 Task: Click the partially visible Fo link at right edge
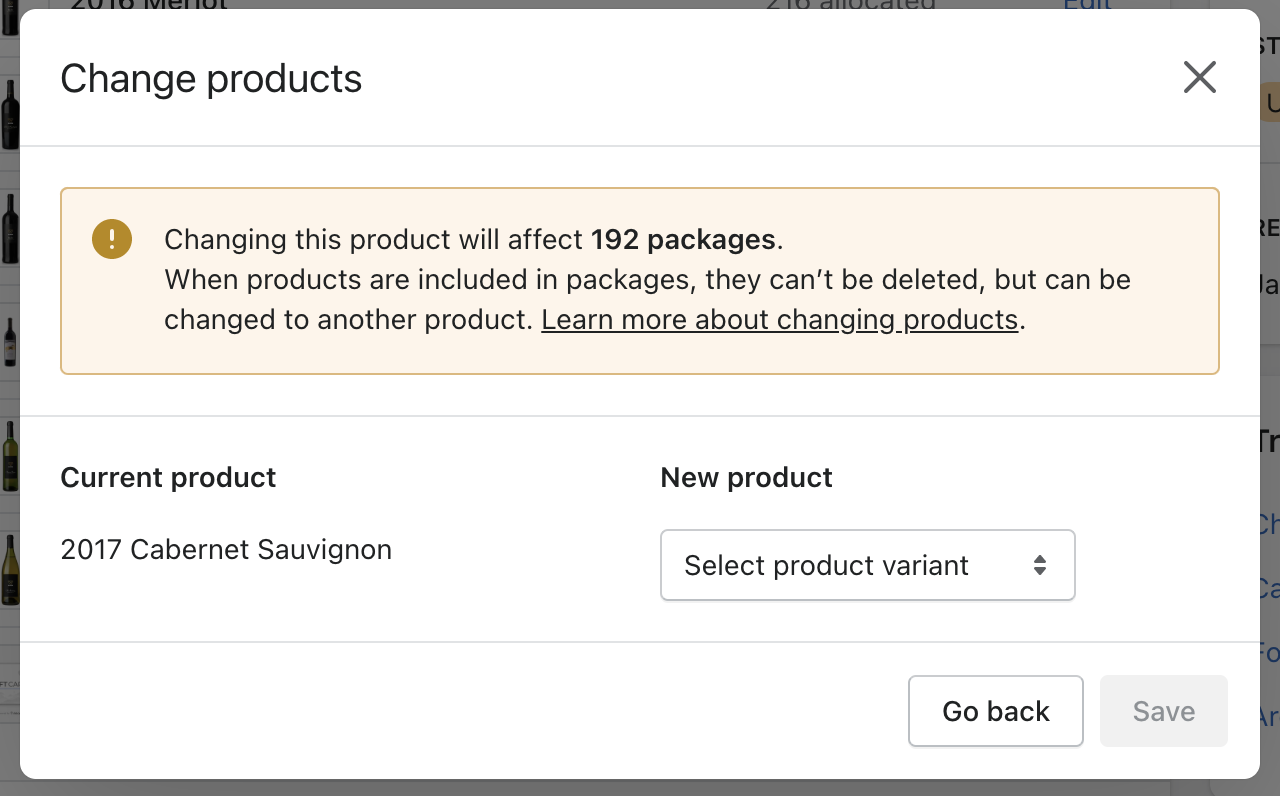click(x=1268, y=652)
